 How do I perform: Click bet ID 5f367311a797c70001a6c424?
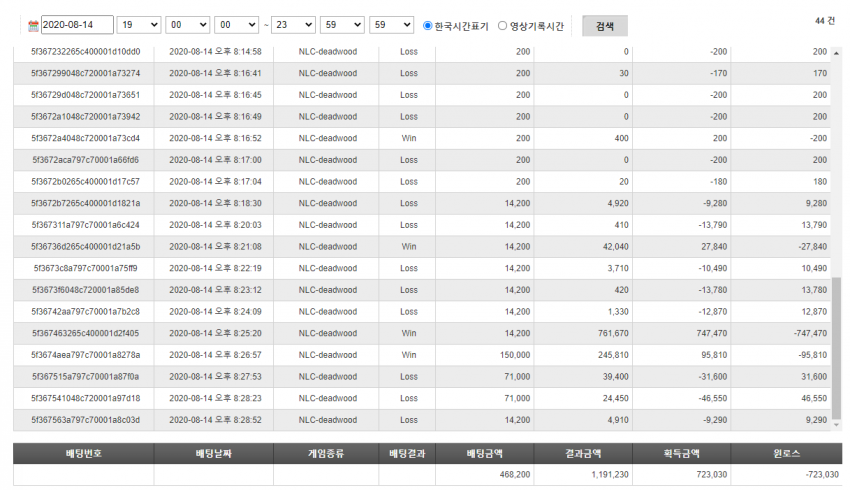(86, 225)
